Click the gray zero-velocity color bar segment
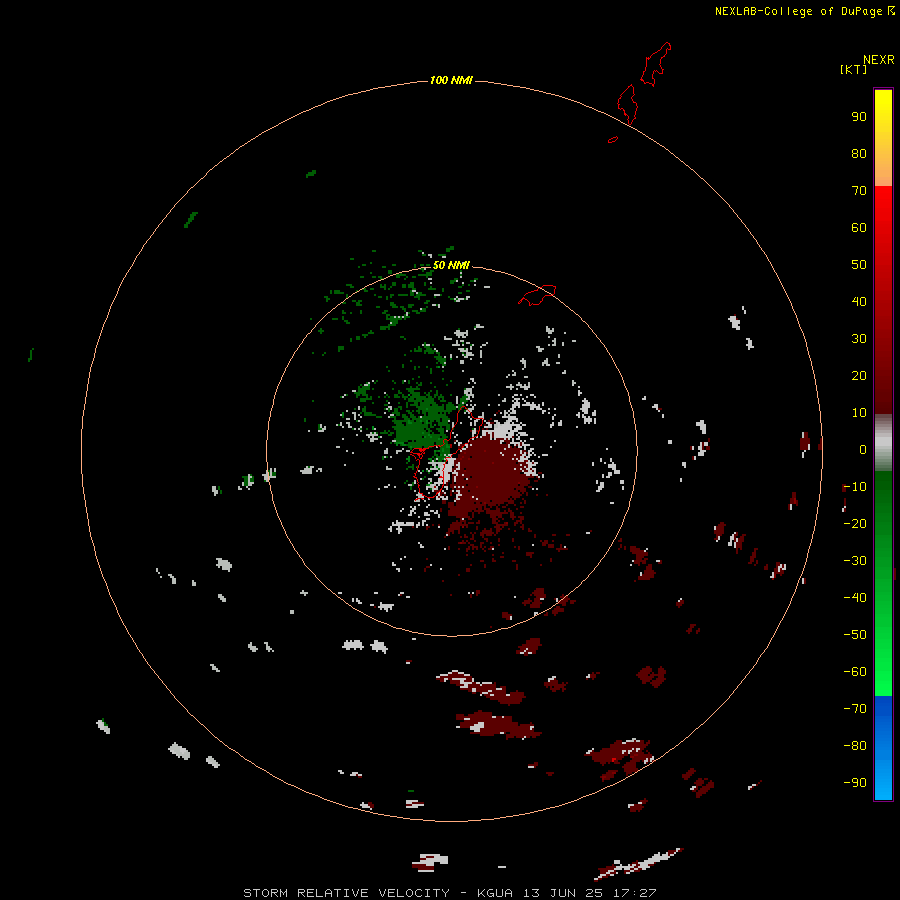The height and width of the screenshot is (900, 900). point(883,443)
